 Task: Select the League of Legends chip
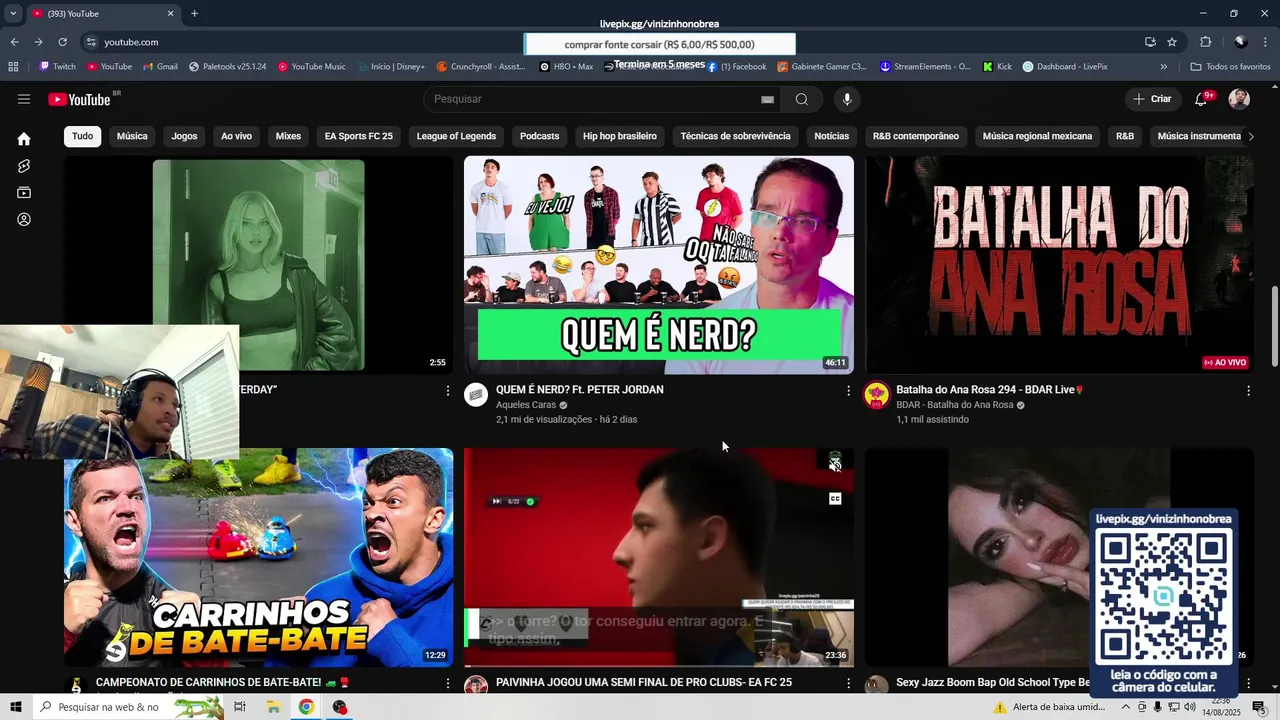coord(456,136)
